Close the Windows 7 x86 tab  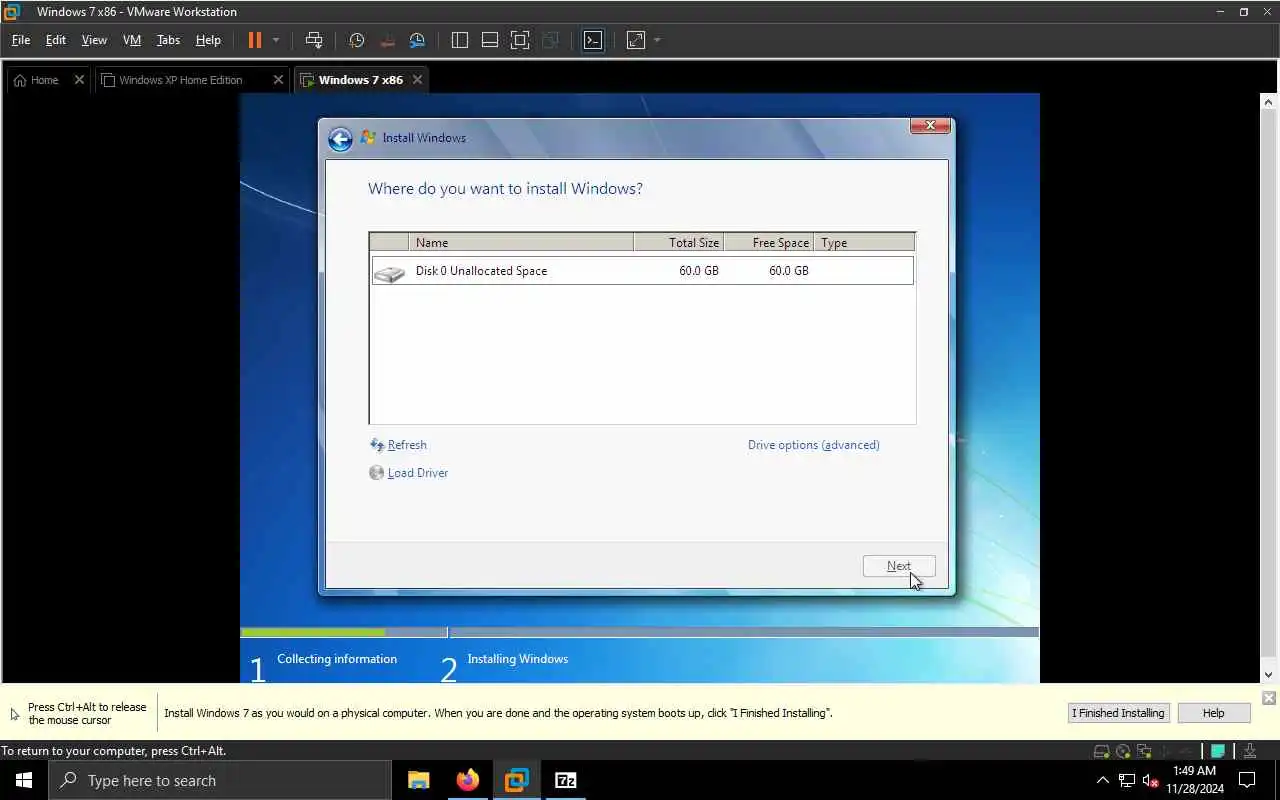(417, 80)
